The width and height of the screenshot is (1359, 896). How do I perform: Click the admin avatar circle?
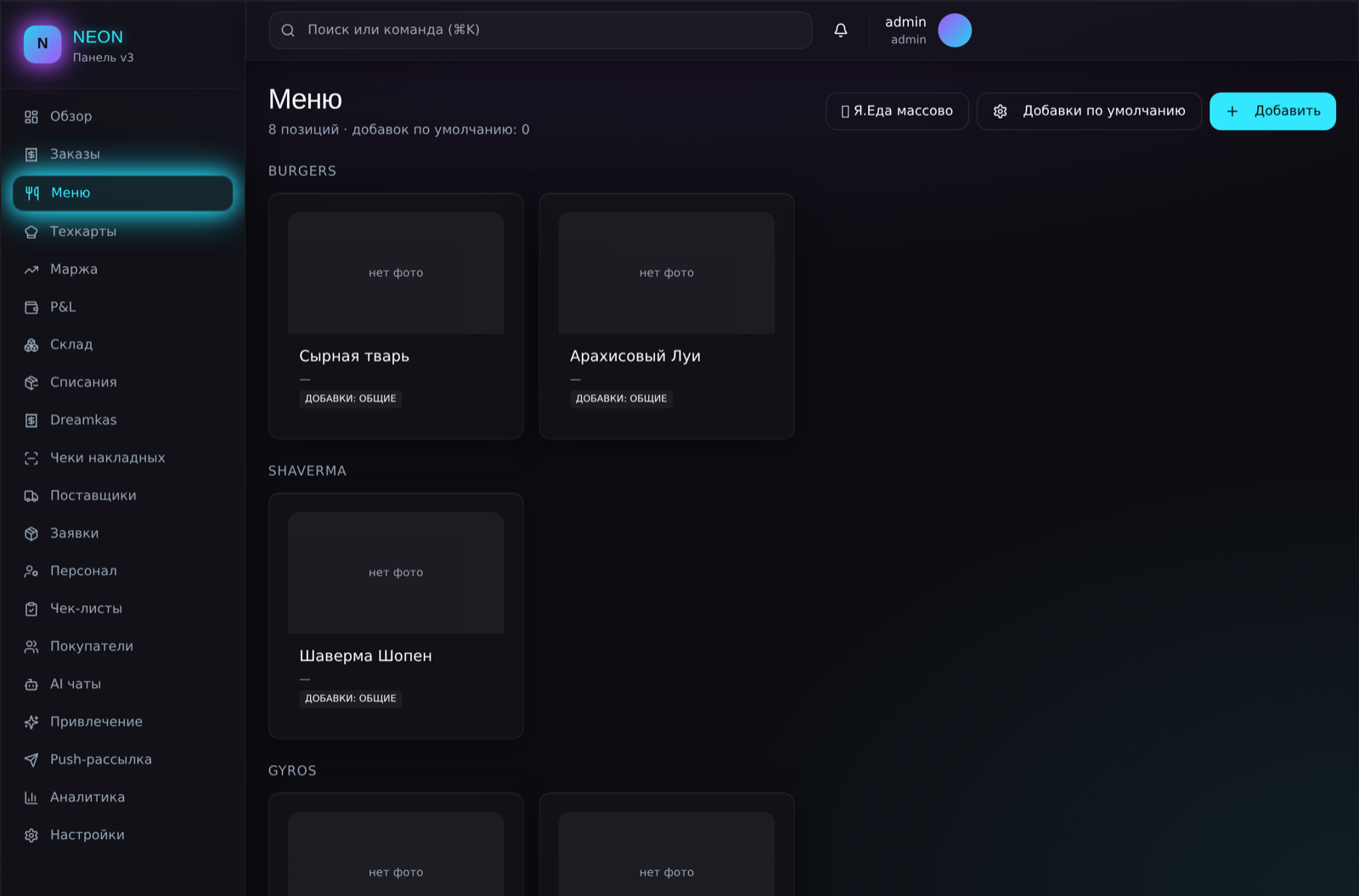[x=955, y=31]
